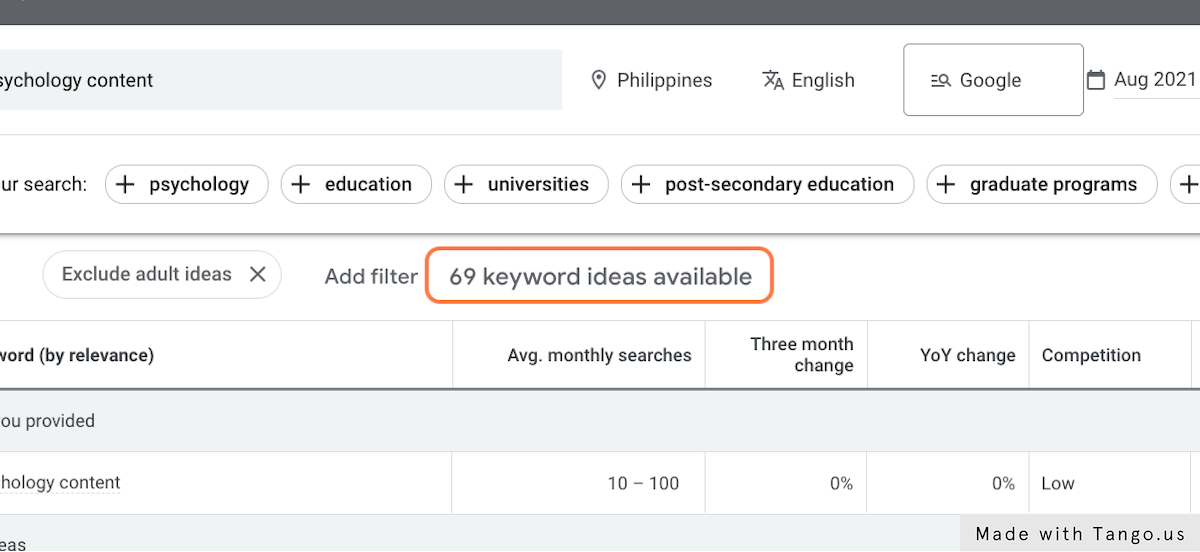Screen dimensions: 1200x552
Task: Click the plus icon on universities chip
Action: point(464,184)
